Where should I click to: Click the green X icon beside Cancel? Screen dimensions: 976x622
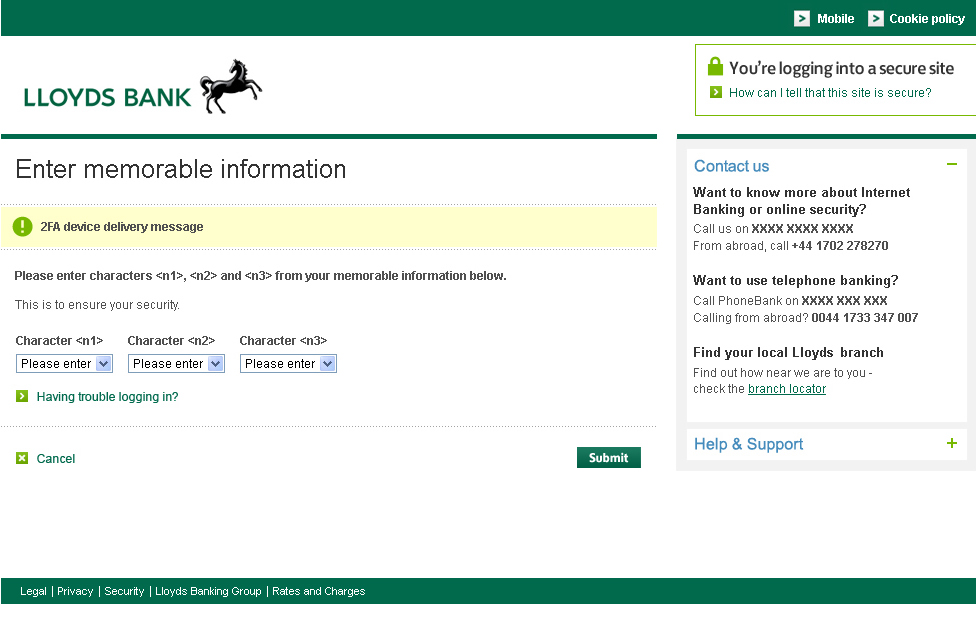coord(22,458)
